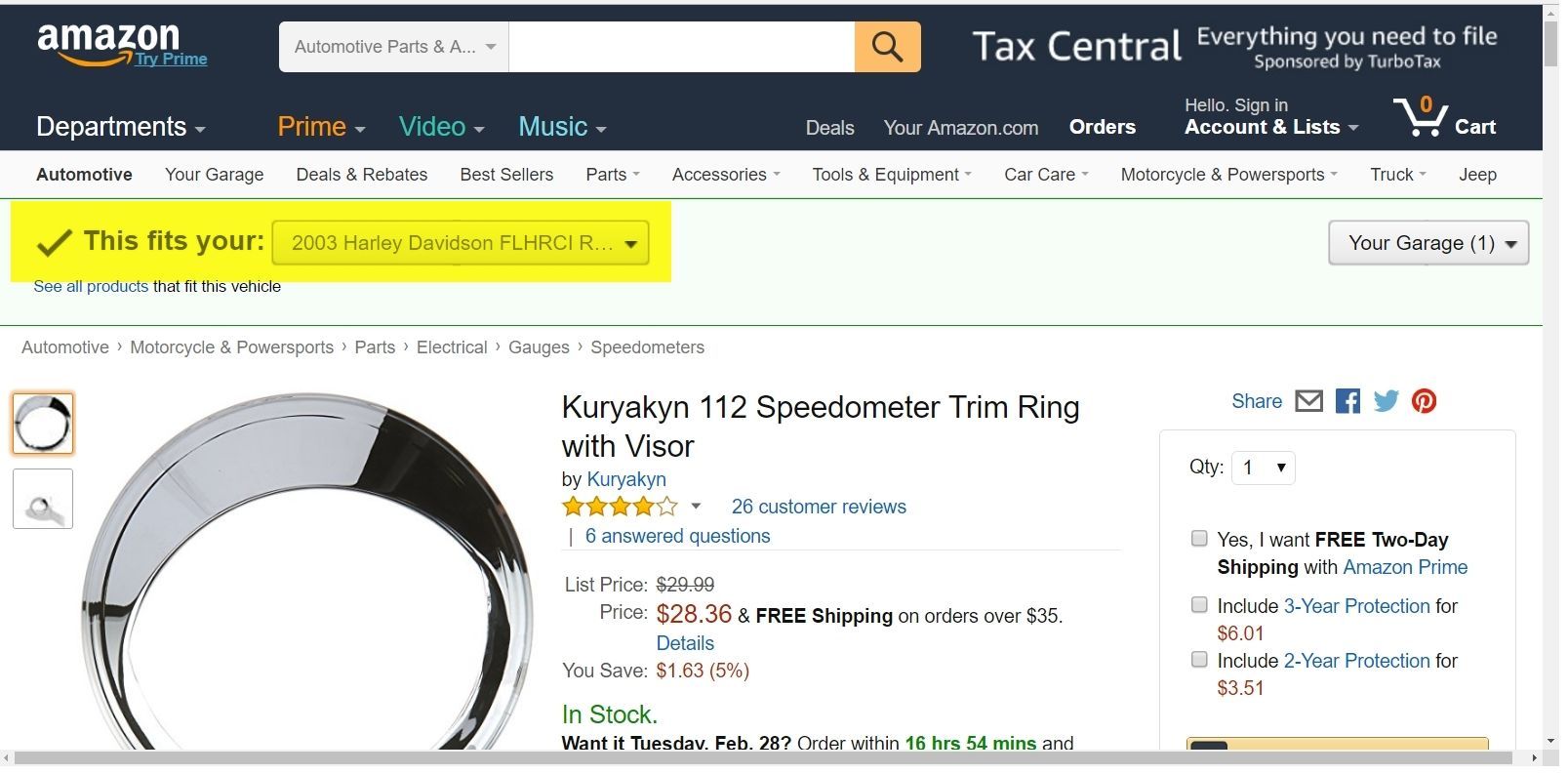Click the orange search magnifier button

tap(887, 47)
